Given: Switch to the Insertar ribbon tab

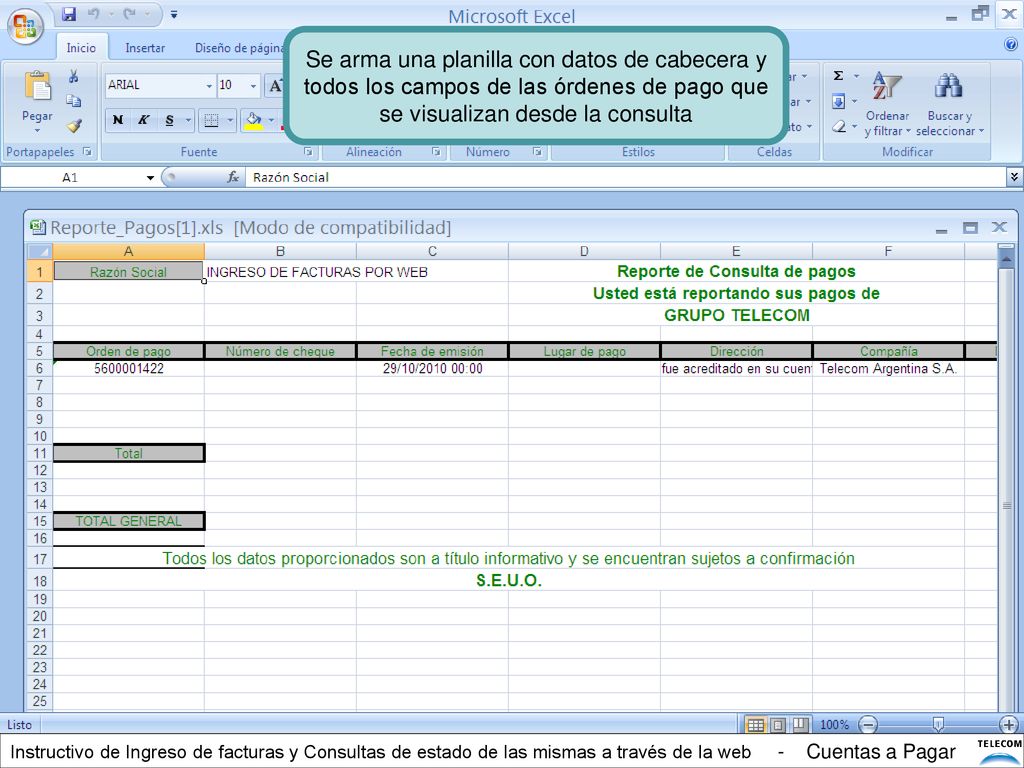Looking at the screenshot, I should pos(145,48).
